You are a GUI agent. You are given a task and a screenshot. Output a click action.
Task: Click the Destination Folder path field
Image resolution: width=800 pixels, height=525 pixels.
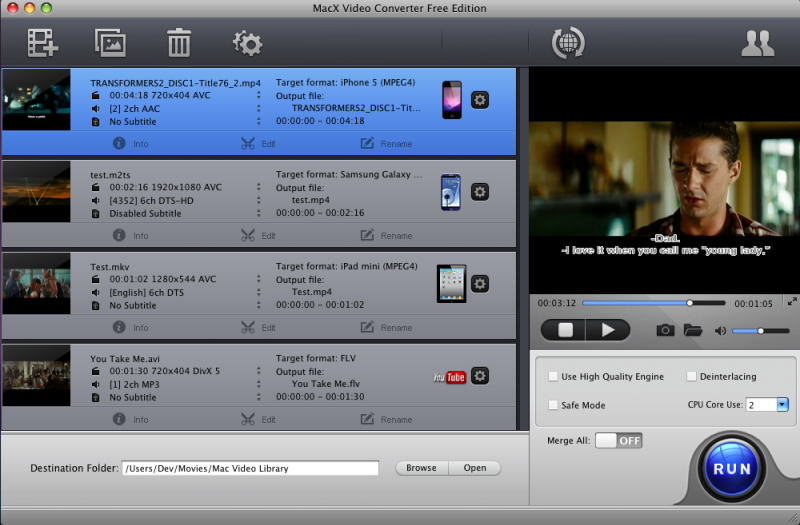tap(250, 468)
